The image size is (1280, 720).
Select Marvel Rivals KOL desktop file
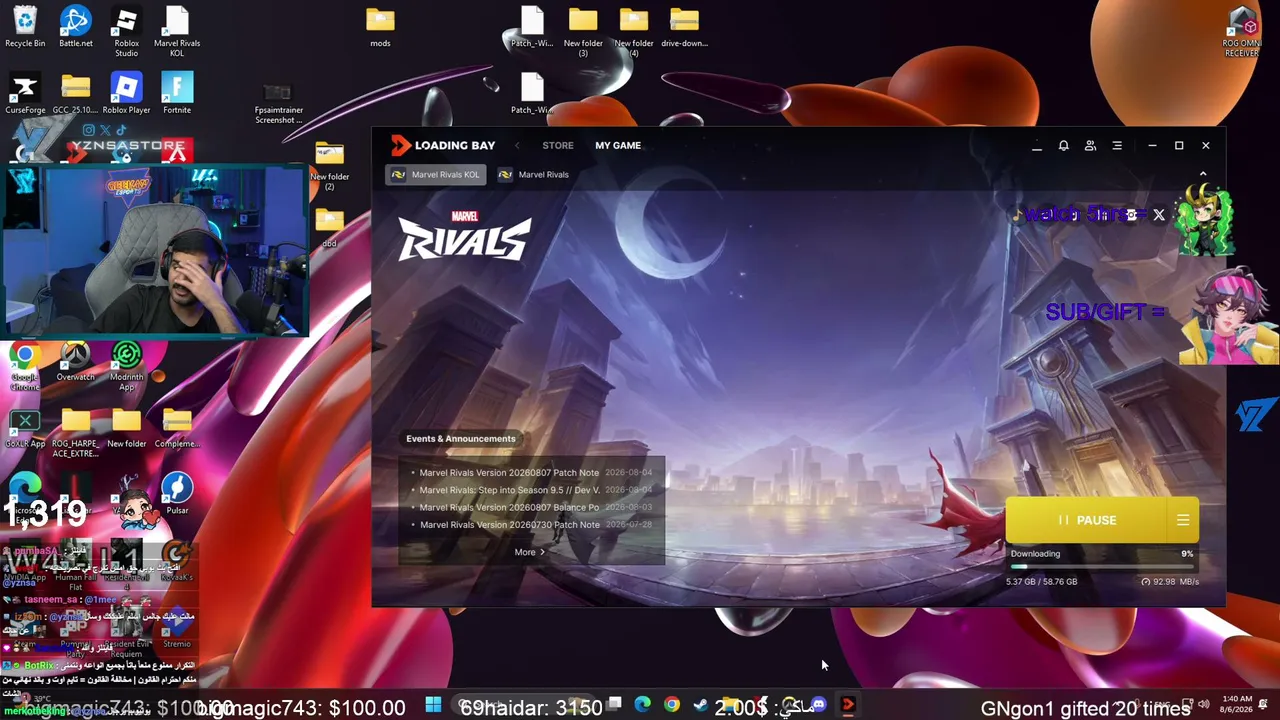[x=177, y=32]
